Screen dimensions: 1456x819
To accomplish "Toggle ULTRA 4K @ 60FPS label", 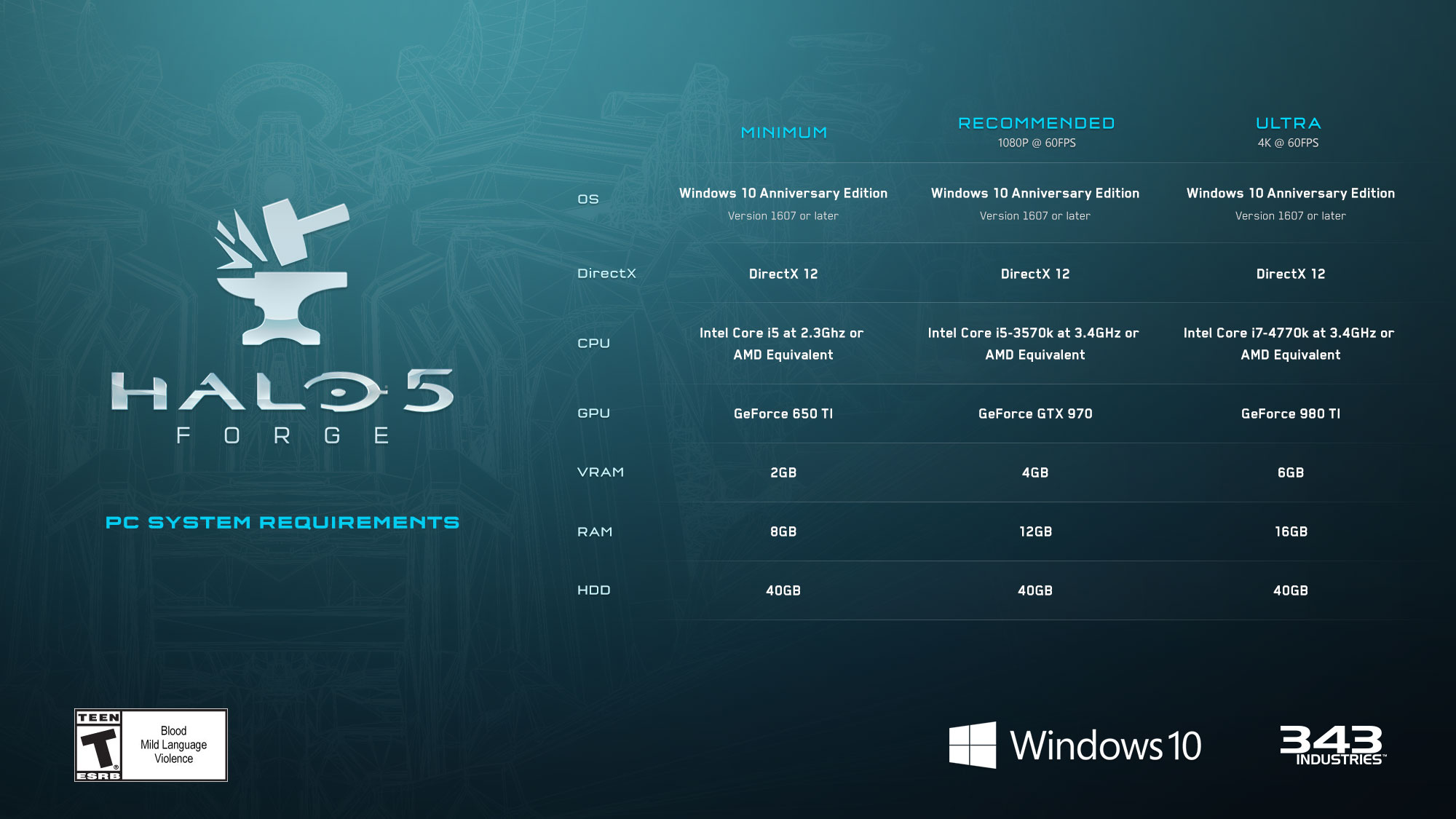I will pos(1288,131).
